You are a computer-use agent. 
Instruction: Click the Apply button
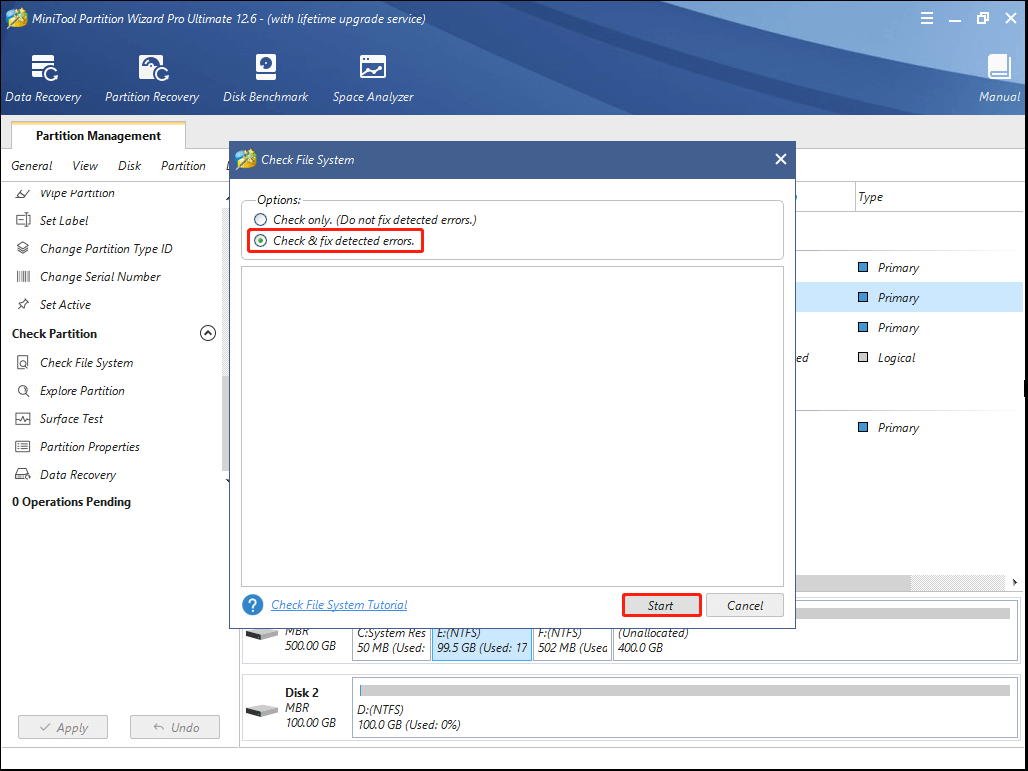pos(63,727)
